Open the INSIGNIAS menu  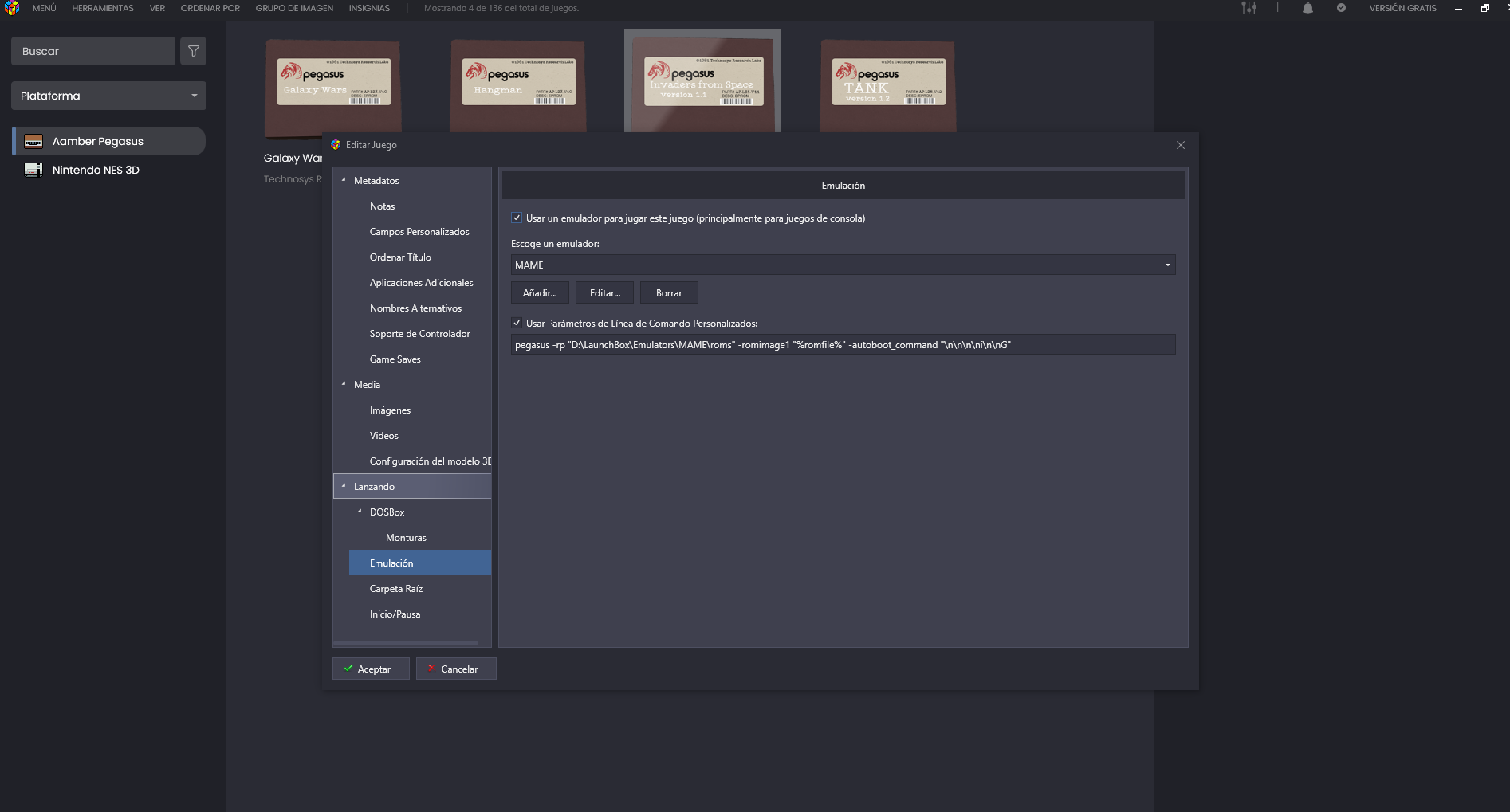[369, 8]
